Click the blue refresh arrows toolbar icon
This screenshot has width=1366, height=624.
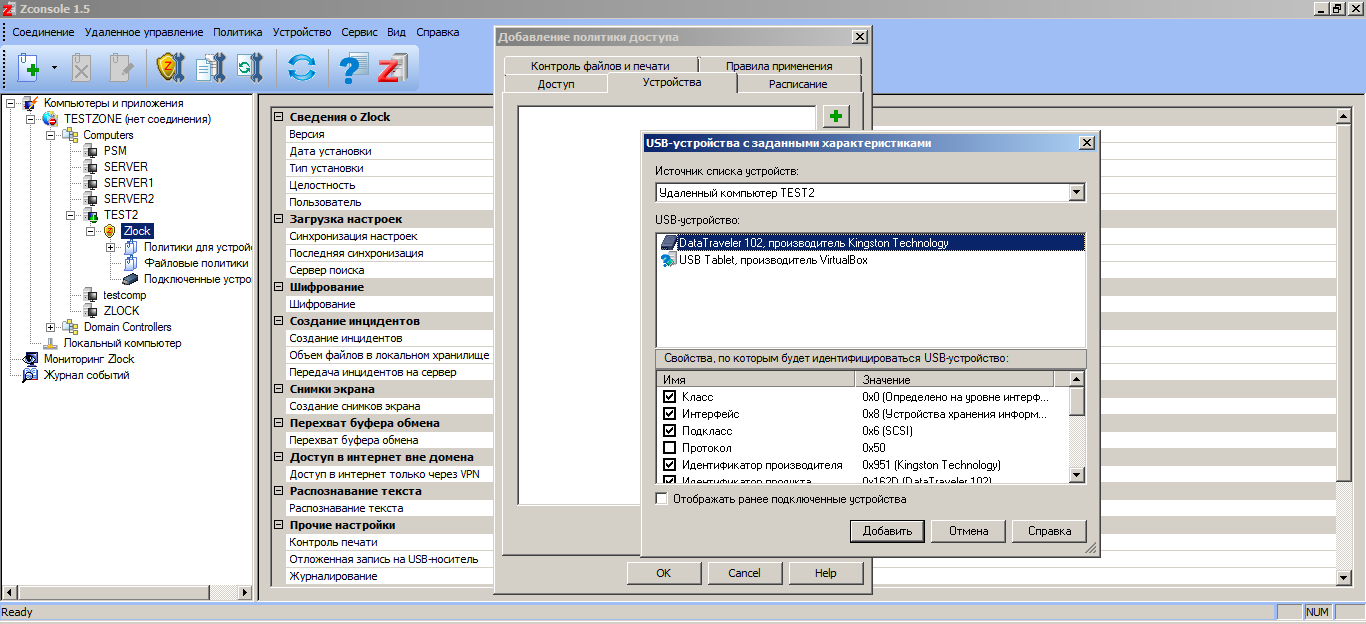pos(301,68)
